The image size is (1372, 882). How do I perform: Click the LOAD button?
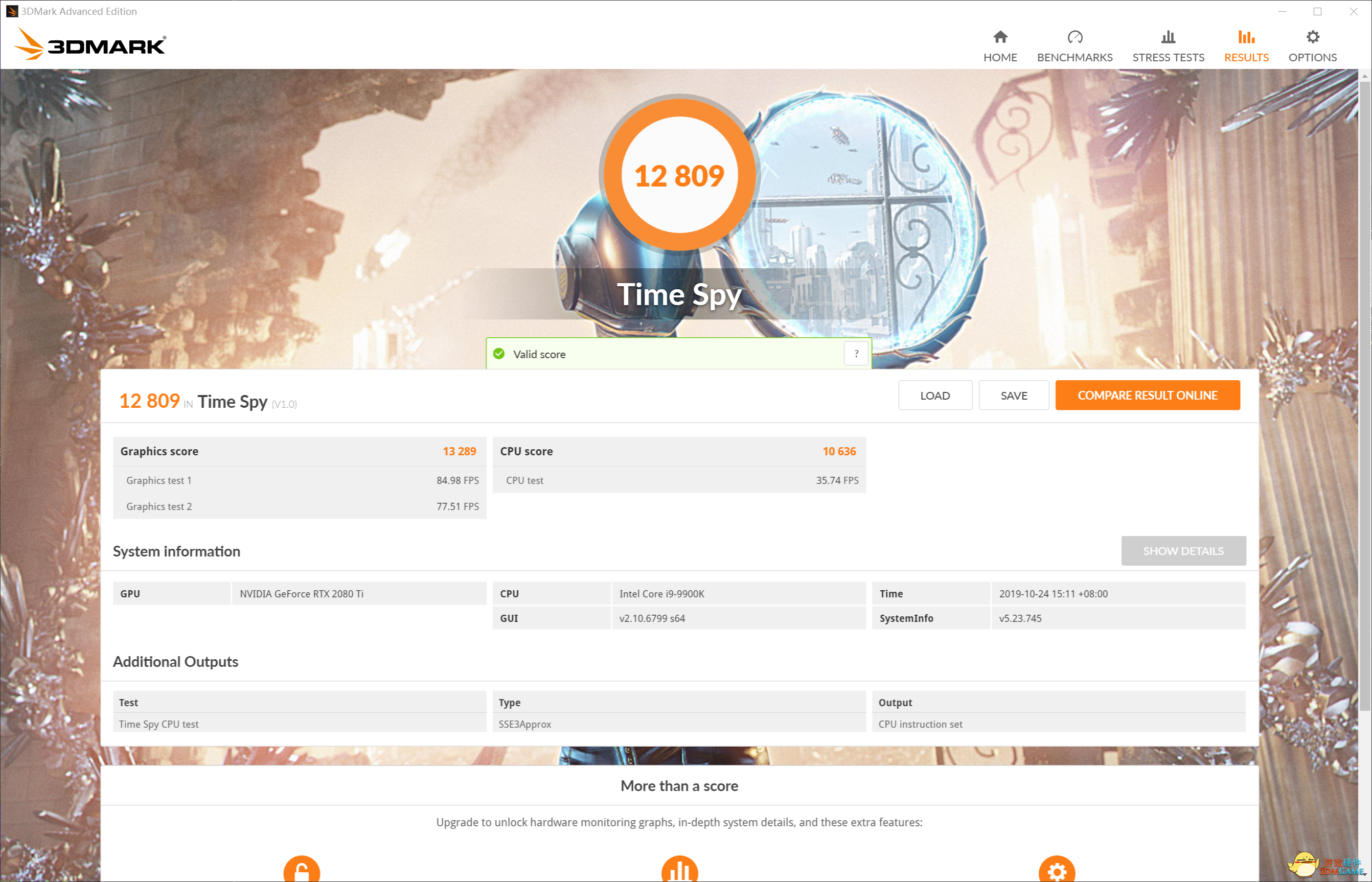(935, 396)
